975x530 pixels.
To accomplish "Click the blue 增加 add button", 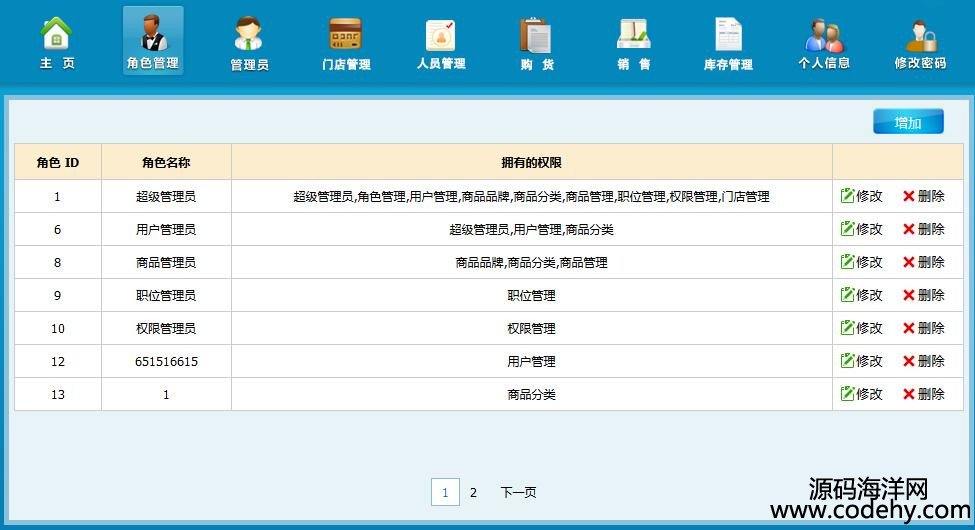I will [x=908, y=122].
